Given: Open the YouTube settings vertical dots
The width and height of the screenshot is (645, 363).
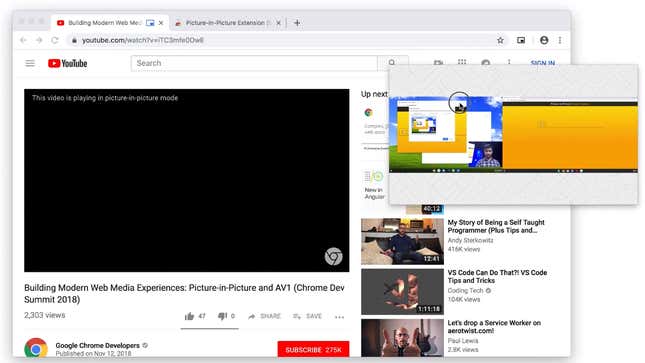Looking at the screenshot, I should tap(509, 62).
